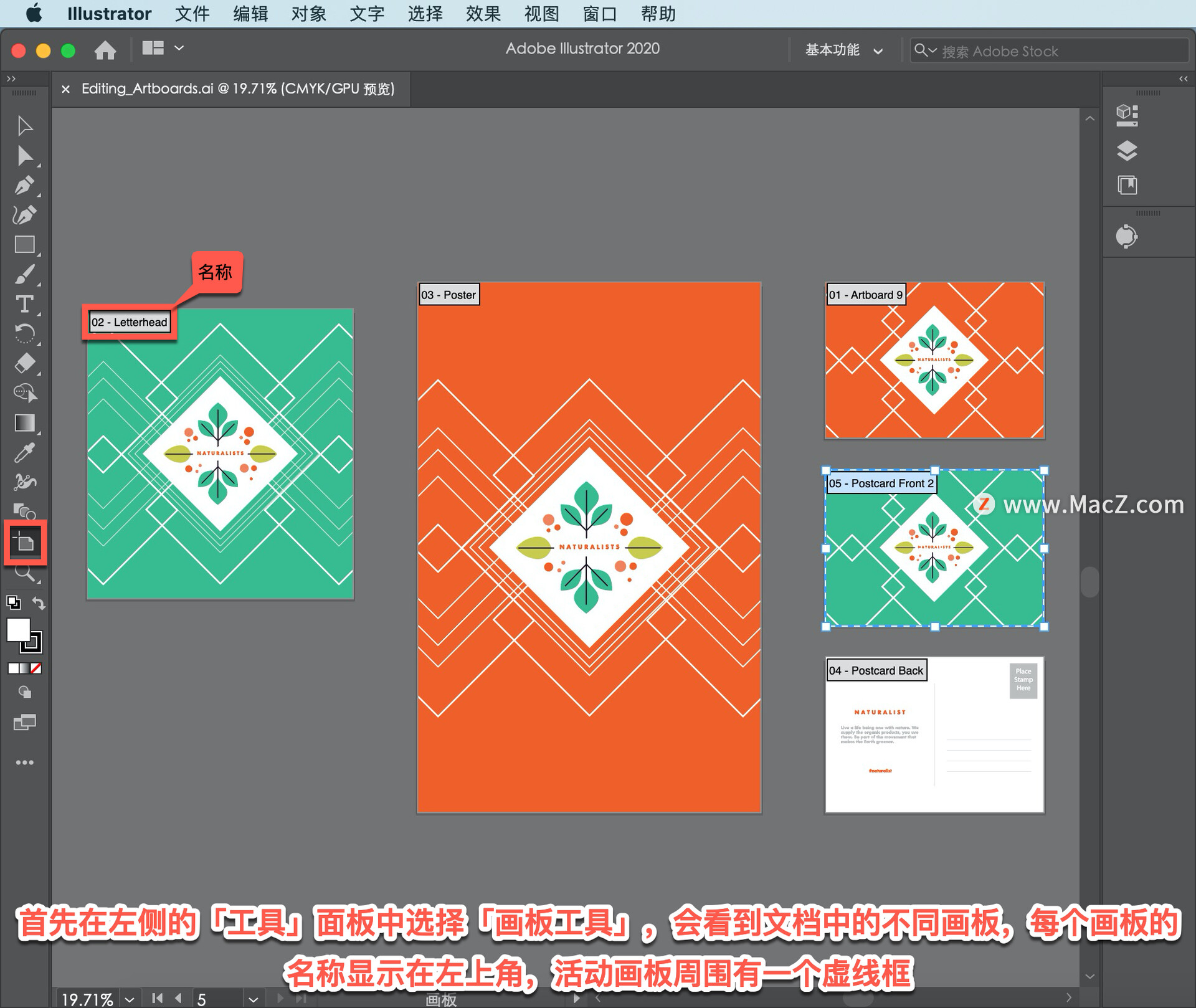1196x1008 pixels.
Task: Select the Type tool
Action: [24, 304]
